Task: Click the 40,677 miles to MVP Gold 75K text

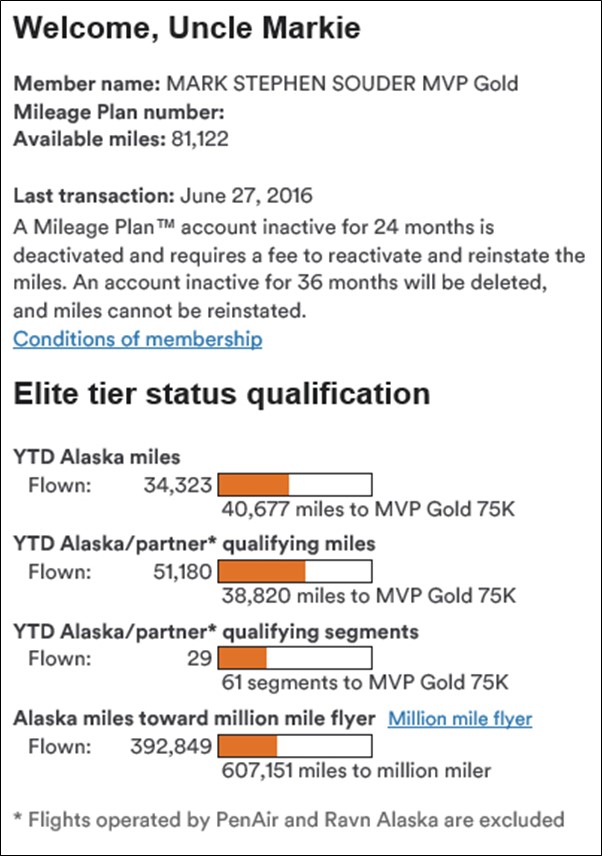Action: tap(368, 509)
